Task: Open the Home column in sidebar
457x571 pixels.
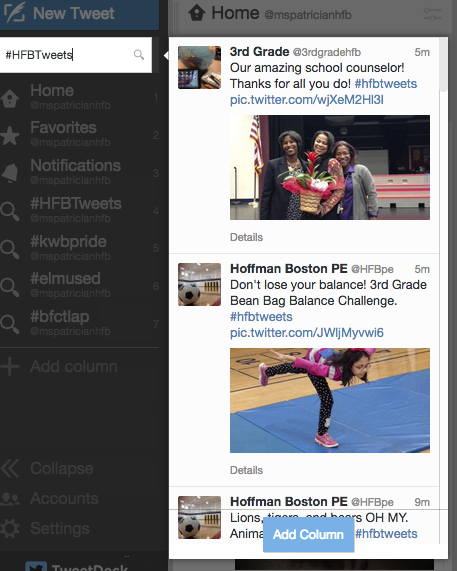Action: pos(79,97)
